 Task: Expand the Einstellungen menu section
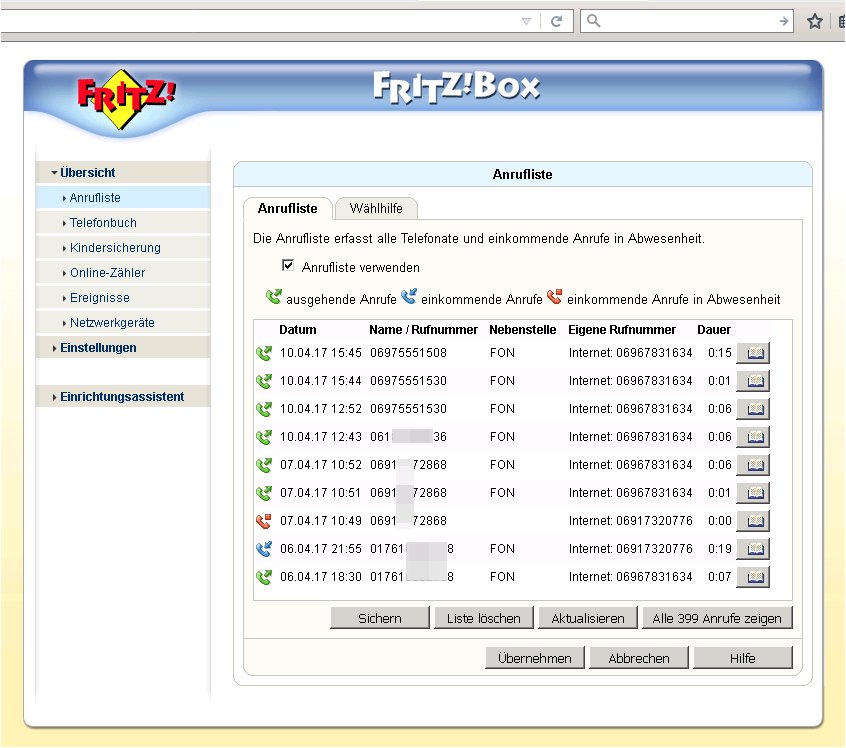(122, 348)
